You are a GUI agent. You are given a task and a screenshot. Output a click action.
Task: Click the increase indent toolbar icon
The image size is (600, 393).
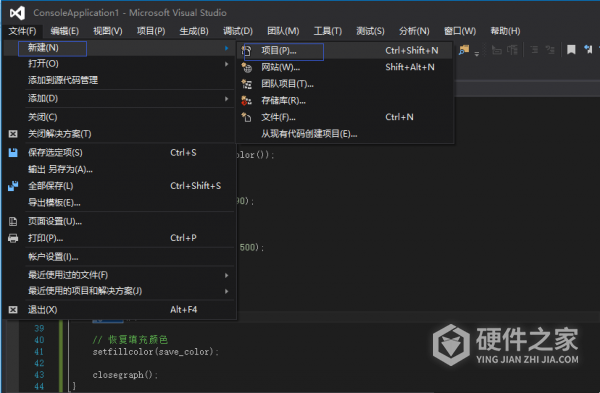pyautogui.click(x=550, y=50)
